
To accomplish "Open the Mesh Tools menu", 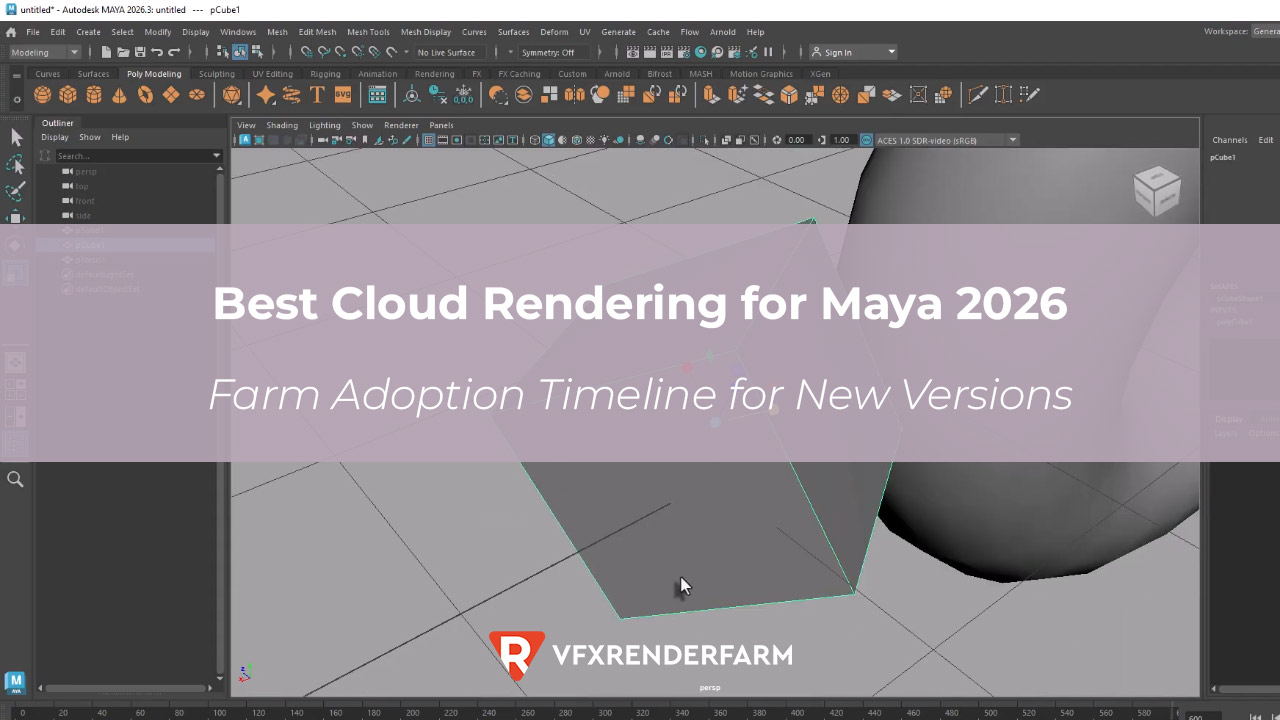I will coord(368,32).
